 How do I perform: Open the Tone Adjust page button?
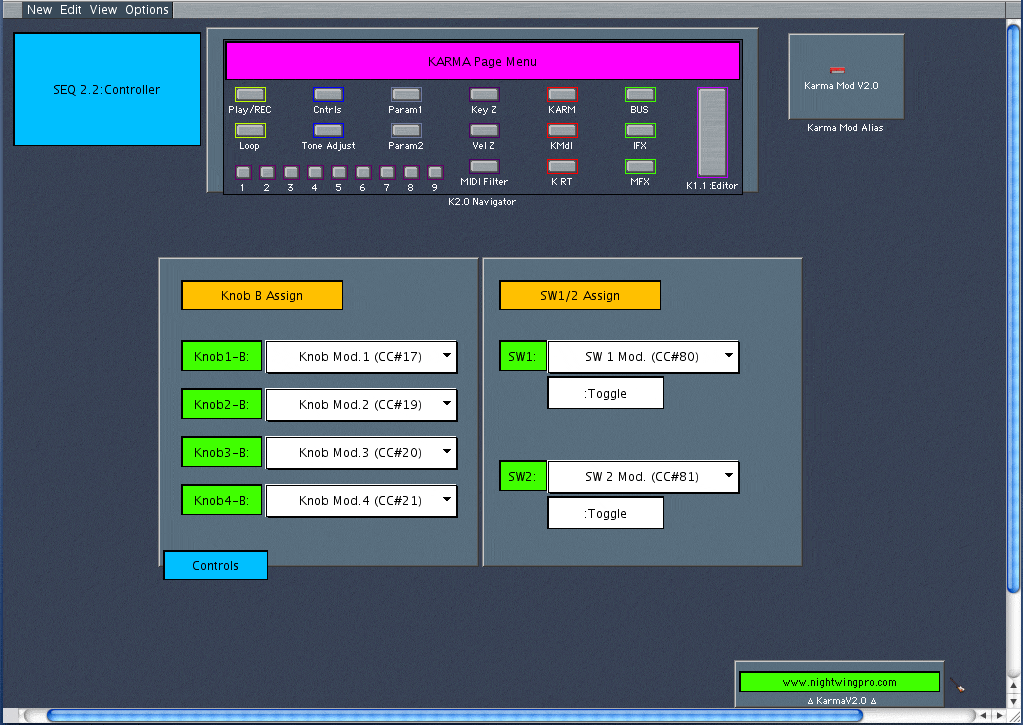click(x=328, y=130)
